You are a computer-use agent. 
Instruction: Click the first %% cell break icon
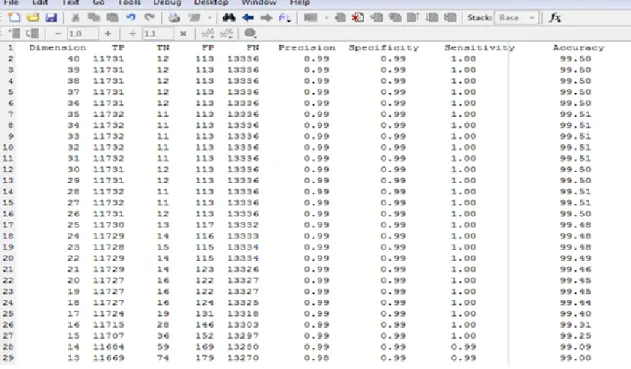[208, 33]
